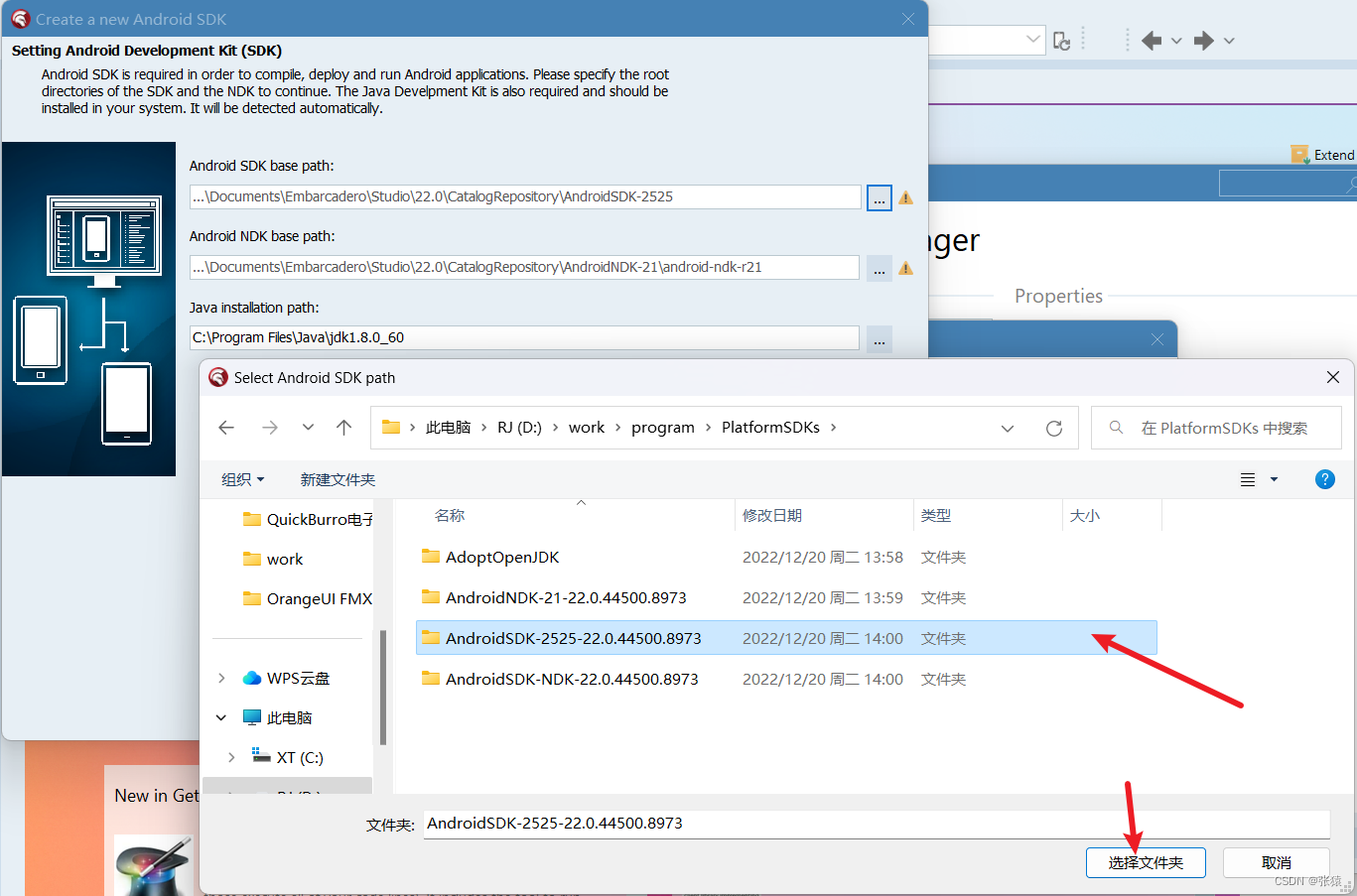This screenshot has width=1357, height=896.
Task: Click the warning icon next to Android NDK path
Action: (x=904, y=268)
